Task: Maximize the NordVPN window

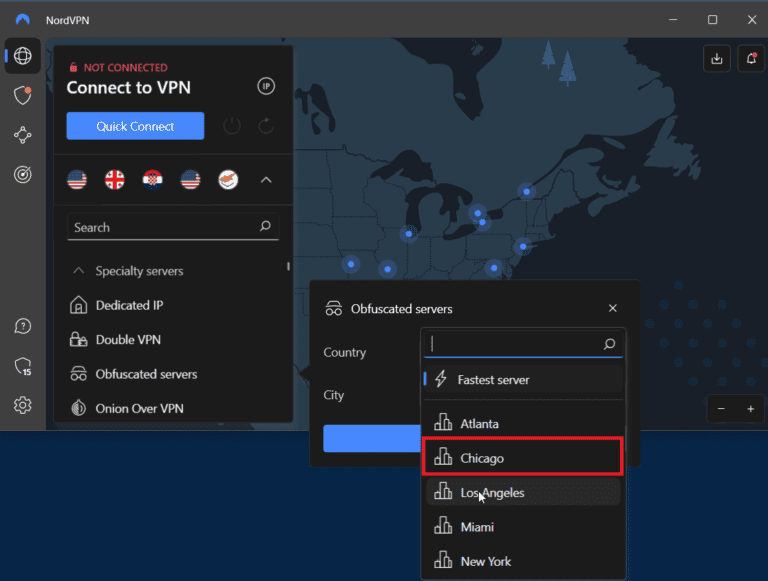Action: [x=713, y=20]
